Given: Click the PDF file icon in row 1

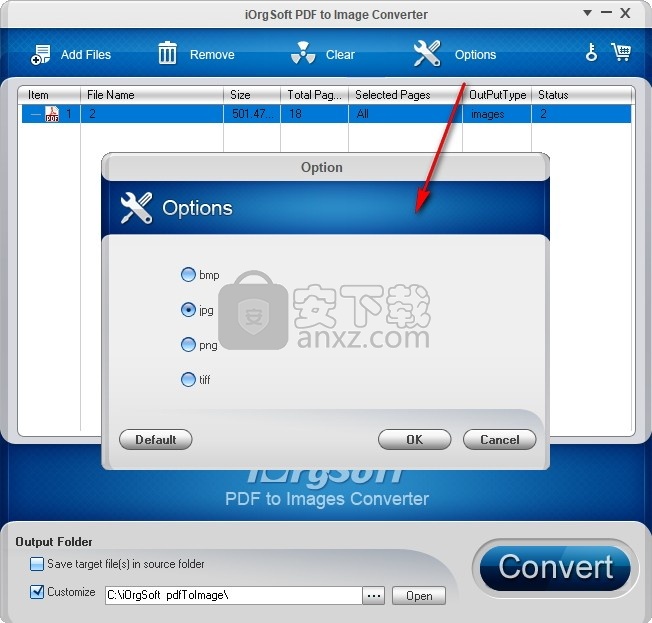Looking at the screenshot, I should (52, 114).
